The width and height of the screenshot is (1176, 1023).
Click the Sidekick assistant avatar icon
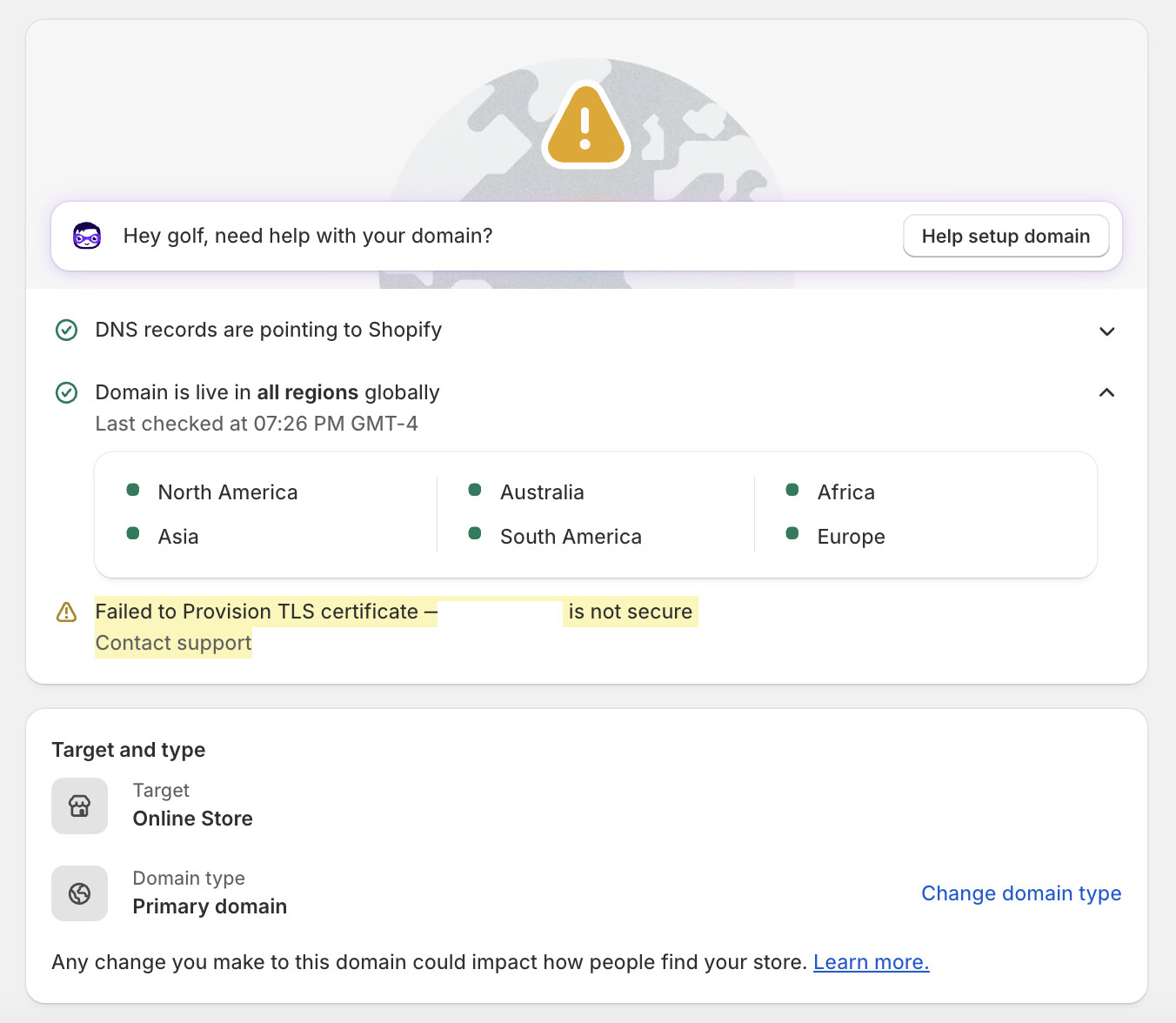pos(87,236)
